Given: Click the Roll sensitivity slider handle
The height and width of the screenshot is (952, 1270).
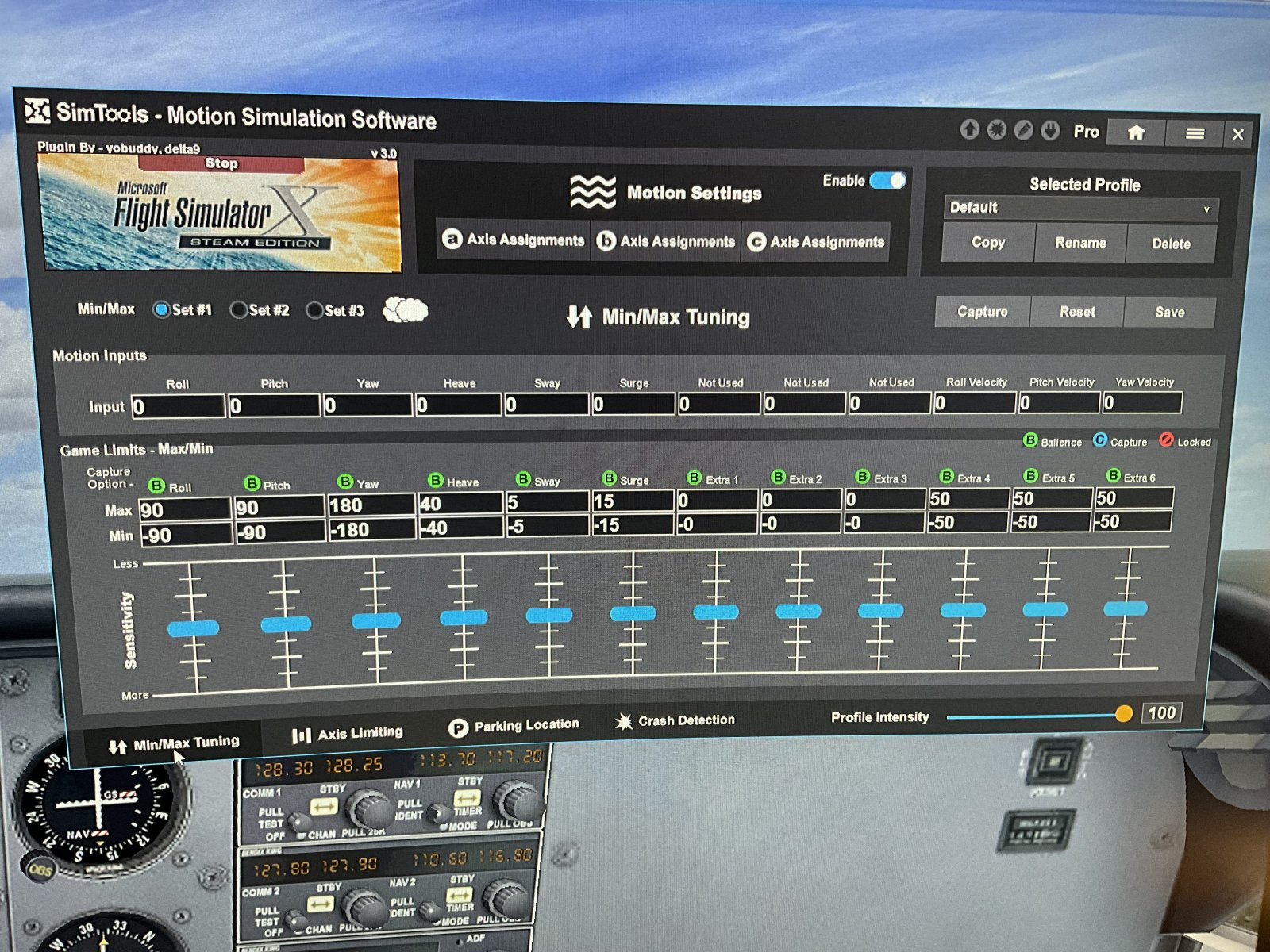Looking at the screenshot, I should click(193, 628).
